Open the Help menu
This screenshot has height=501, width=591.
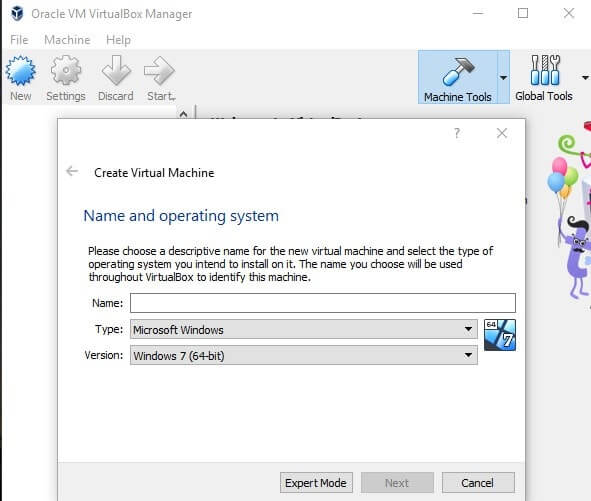(x=118, y=40)
